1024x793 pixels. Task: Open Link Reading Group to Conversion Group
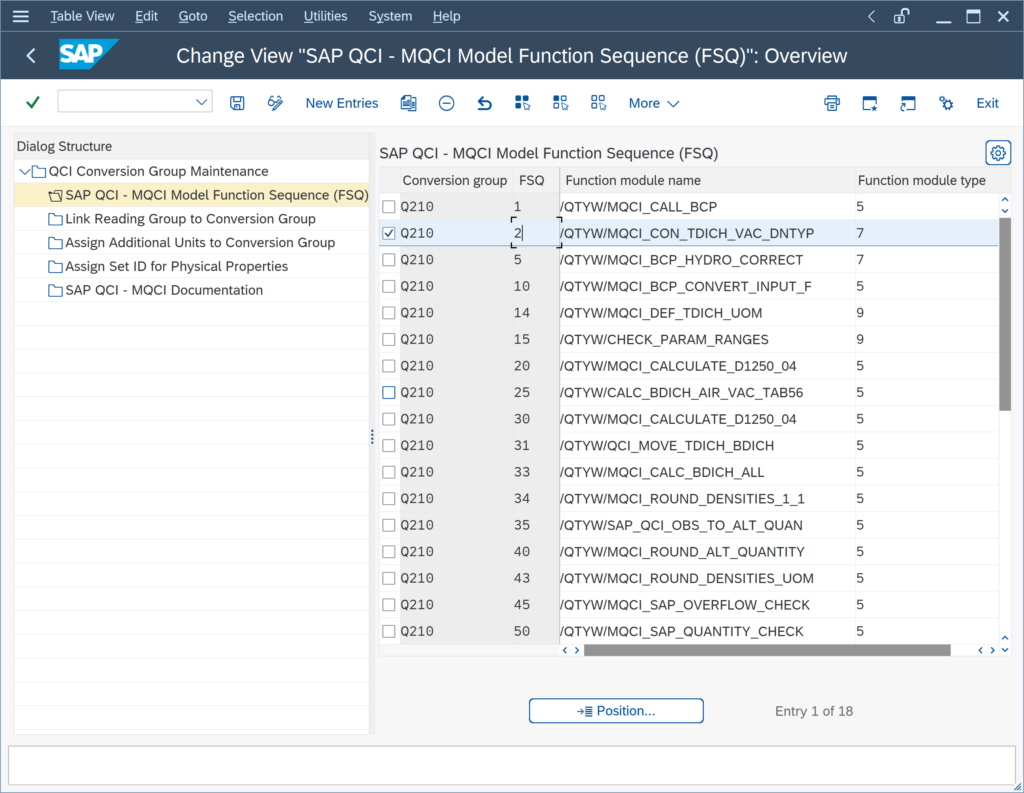(190, 219)
